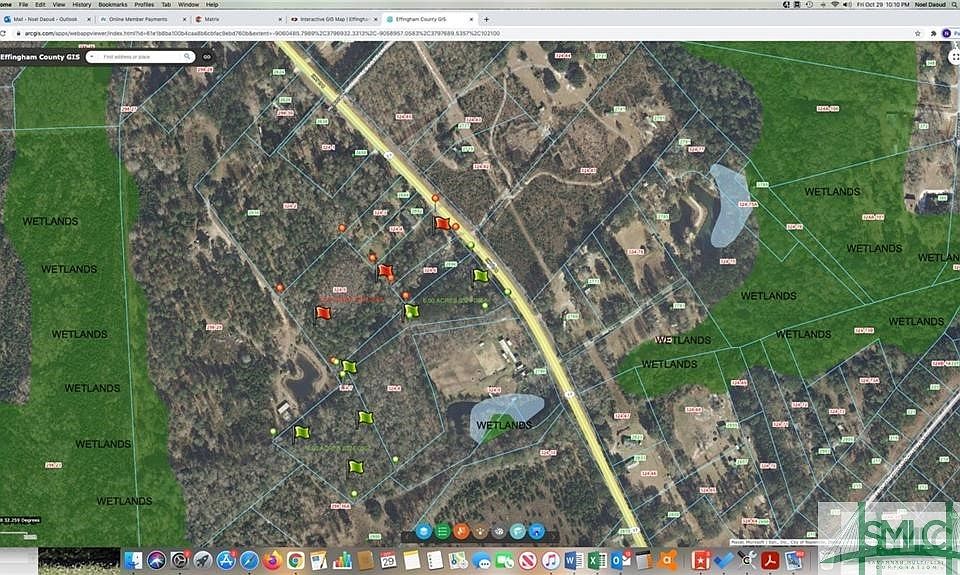Close the Matrix tab

(280, 19)
